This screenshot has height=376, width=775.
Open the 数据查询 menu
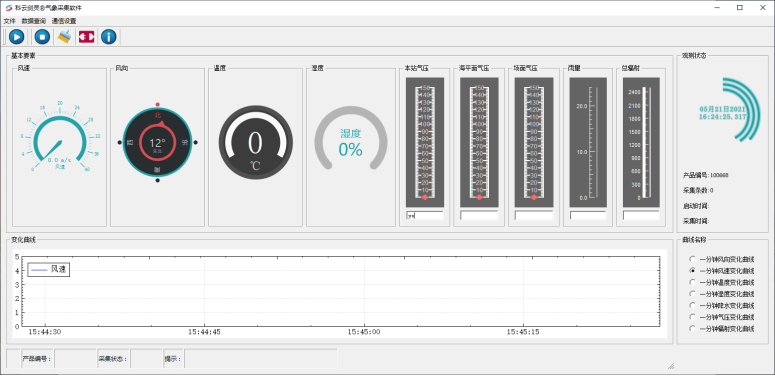point(34,21)
